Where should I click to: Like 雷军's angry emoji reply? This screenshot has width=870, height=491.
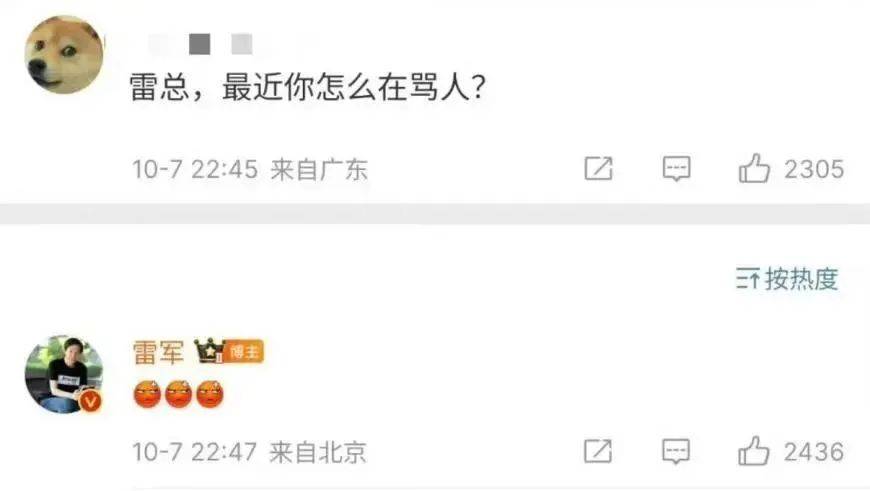point(753,450)
